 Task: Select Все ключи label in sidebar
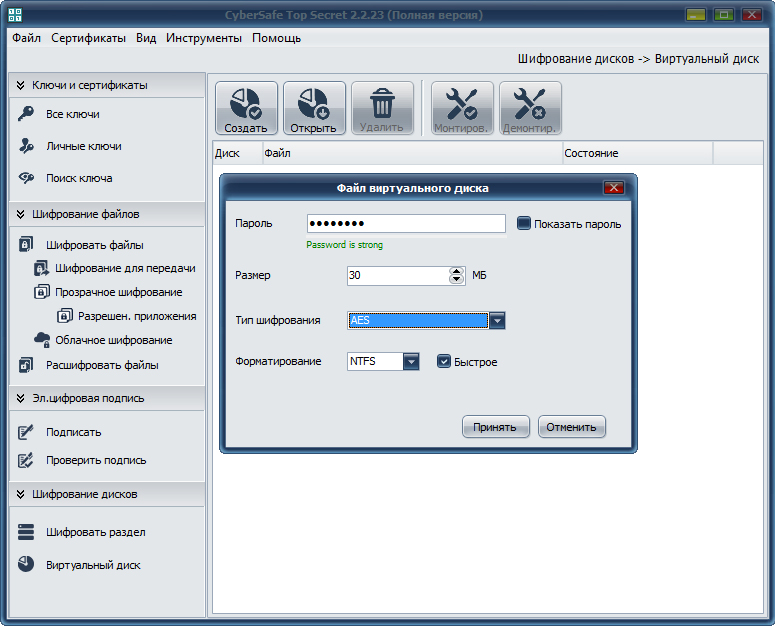tap(73, 114)
